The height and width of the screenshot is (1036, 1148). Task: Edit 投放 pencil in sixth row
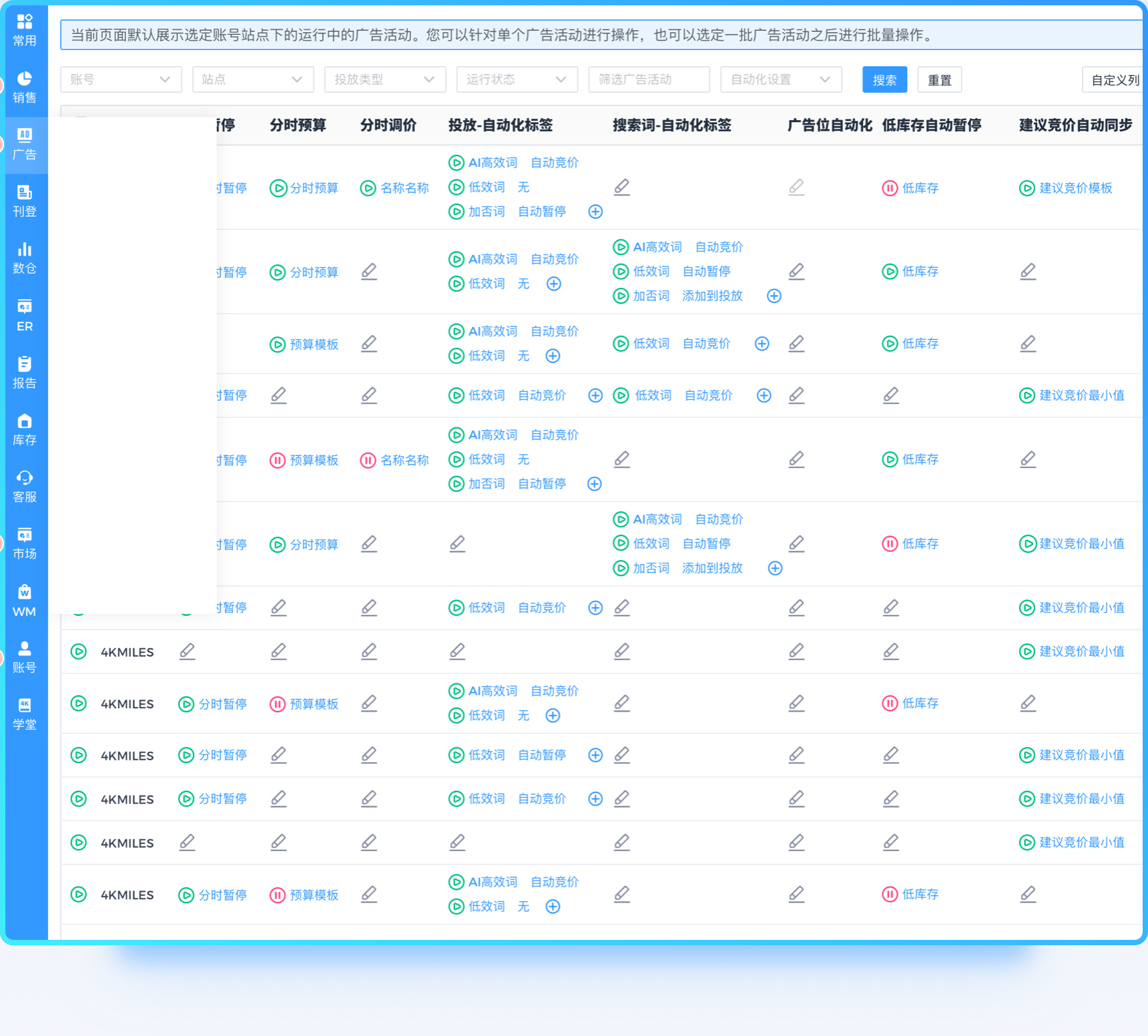pos(457,544)
